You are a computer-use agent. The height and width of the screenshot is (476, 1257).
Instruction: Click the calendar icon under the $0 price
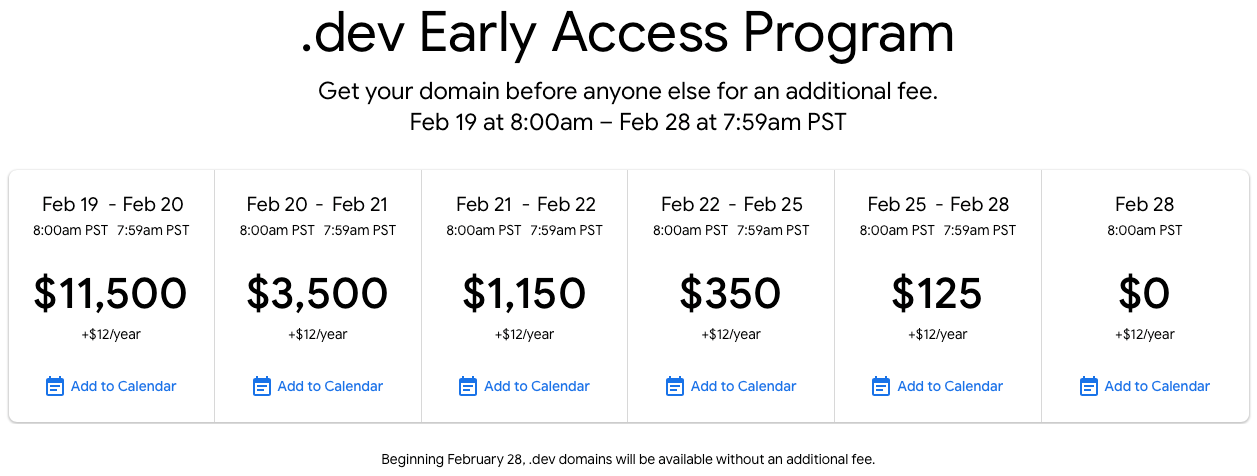(x=1089, y=386)
